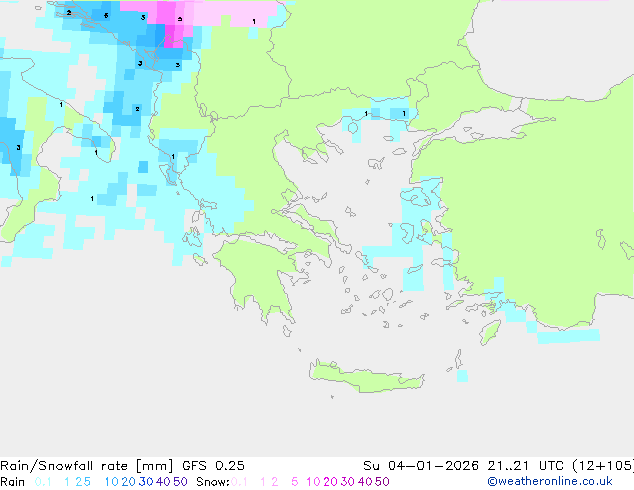Screen dimensions: 634x490
Task: Click the "Rain" legend label
Action: tap(13, 482)
